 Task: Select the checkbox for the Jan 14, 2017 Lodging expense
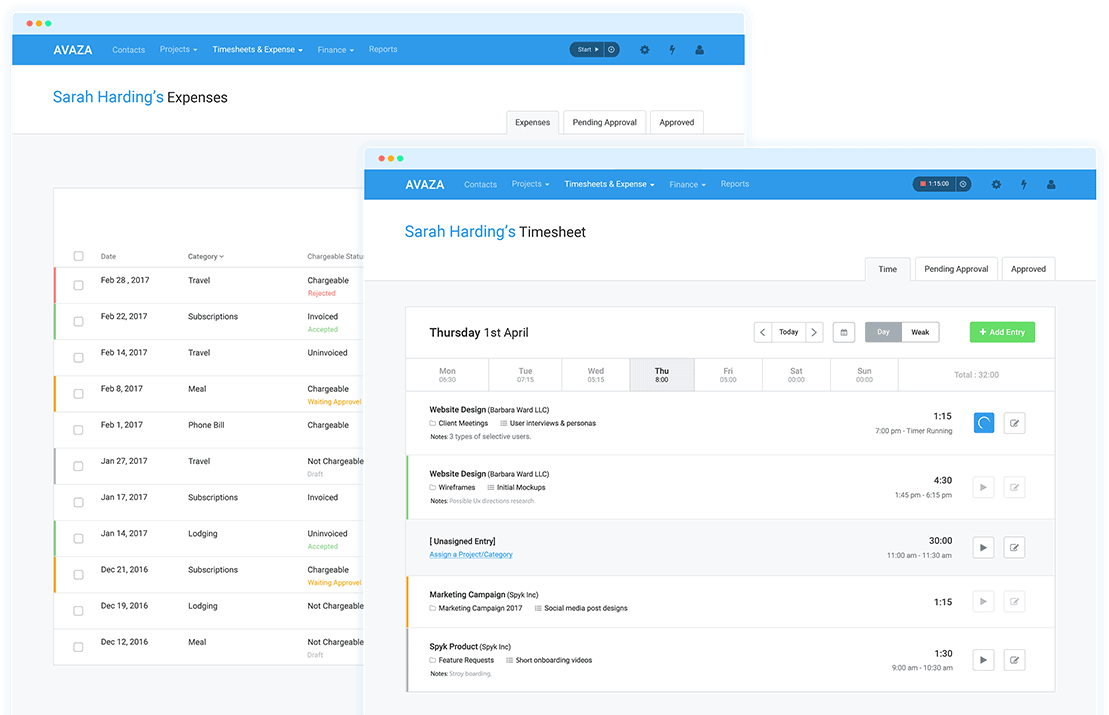point(78,538)
